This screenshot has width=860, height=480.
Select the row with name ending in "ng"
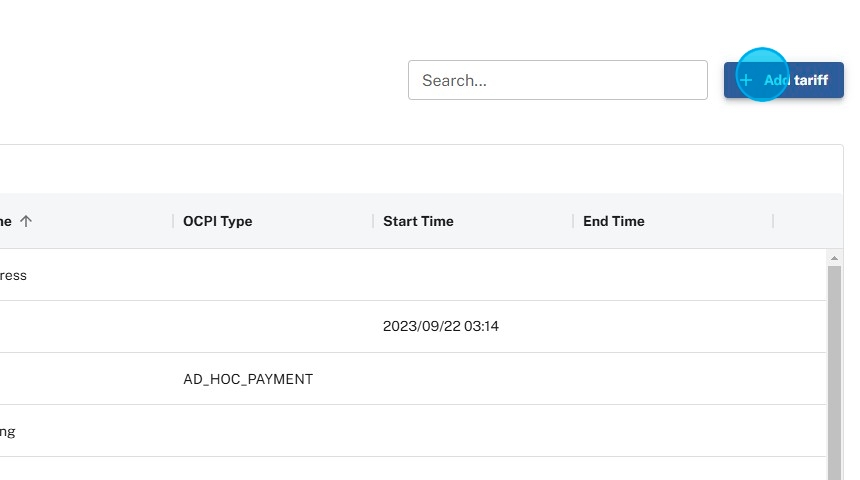pyautogui.click(x=8, y=431)
